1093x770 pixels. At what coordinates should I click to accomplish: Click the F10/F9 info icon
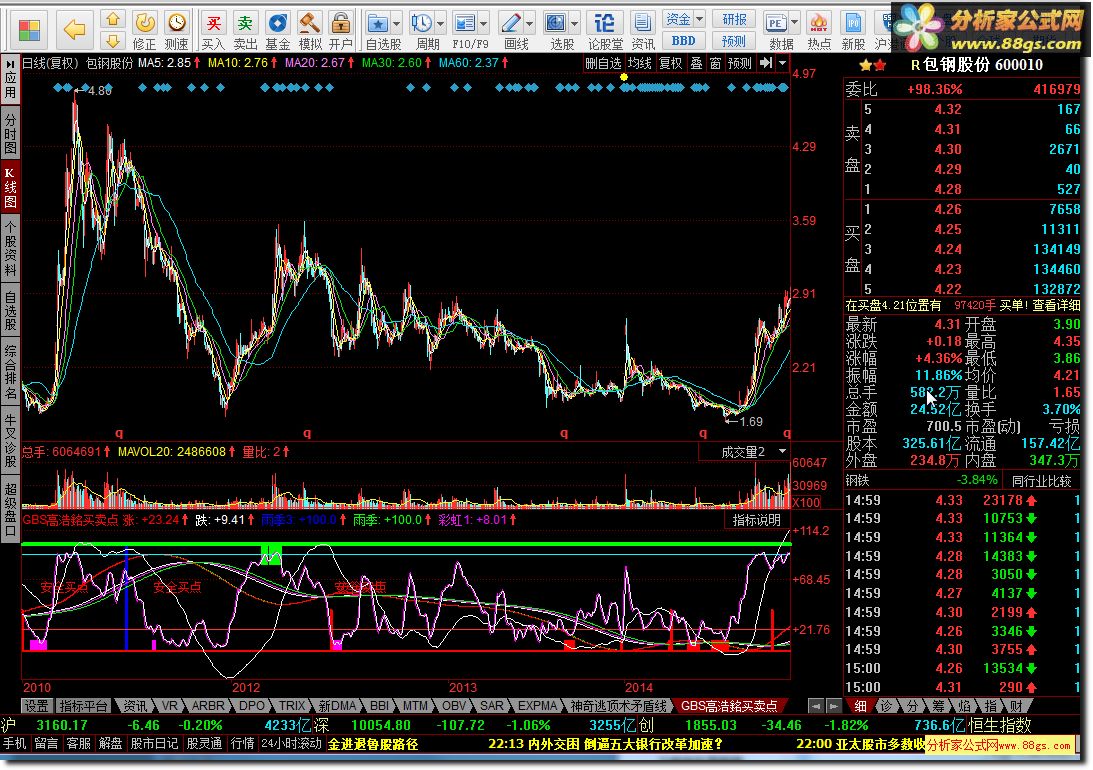[464, 23]
